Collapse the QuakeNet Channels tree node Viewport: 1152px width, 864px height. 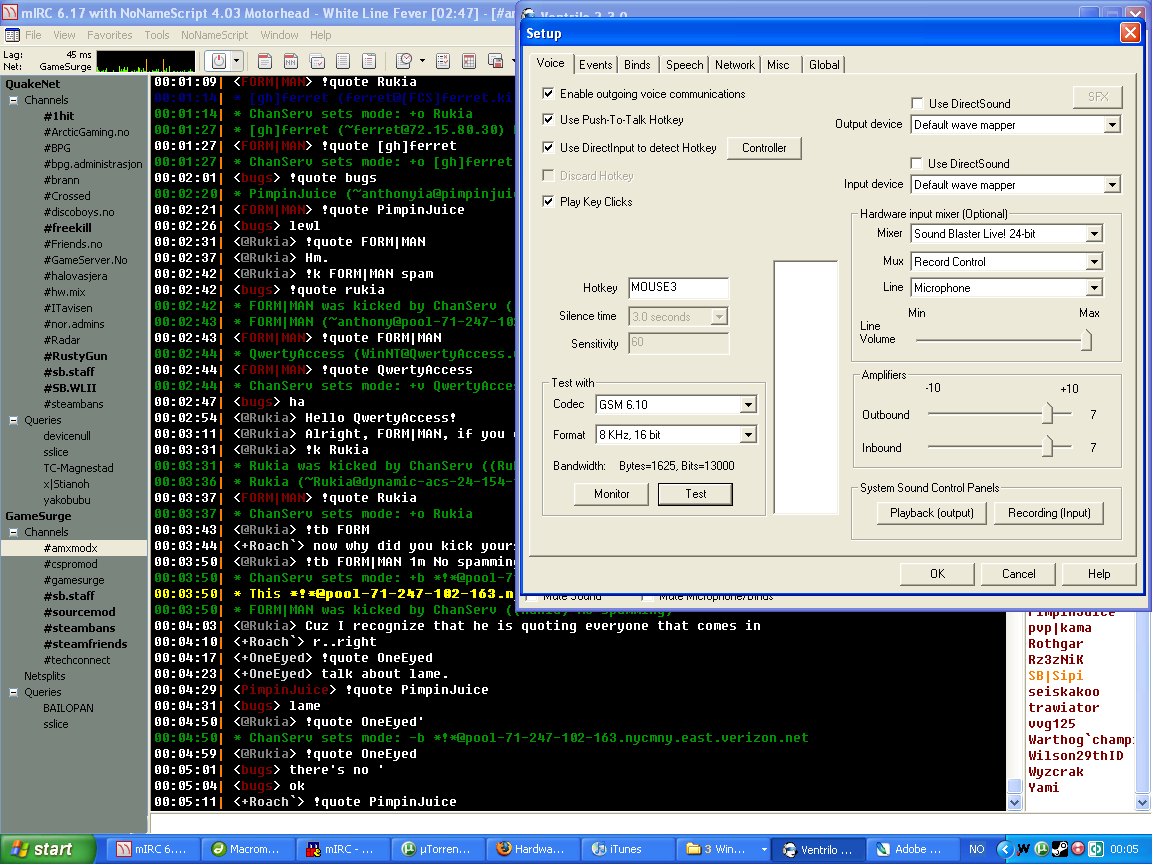[13, 100]
